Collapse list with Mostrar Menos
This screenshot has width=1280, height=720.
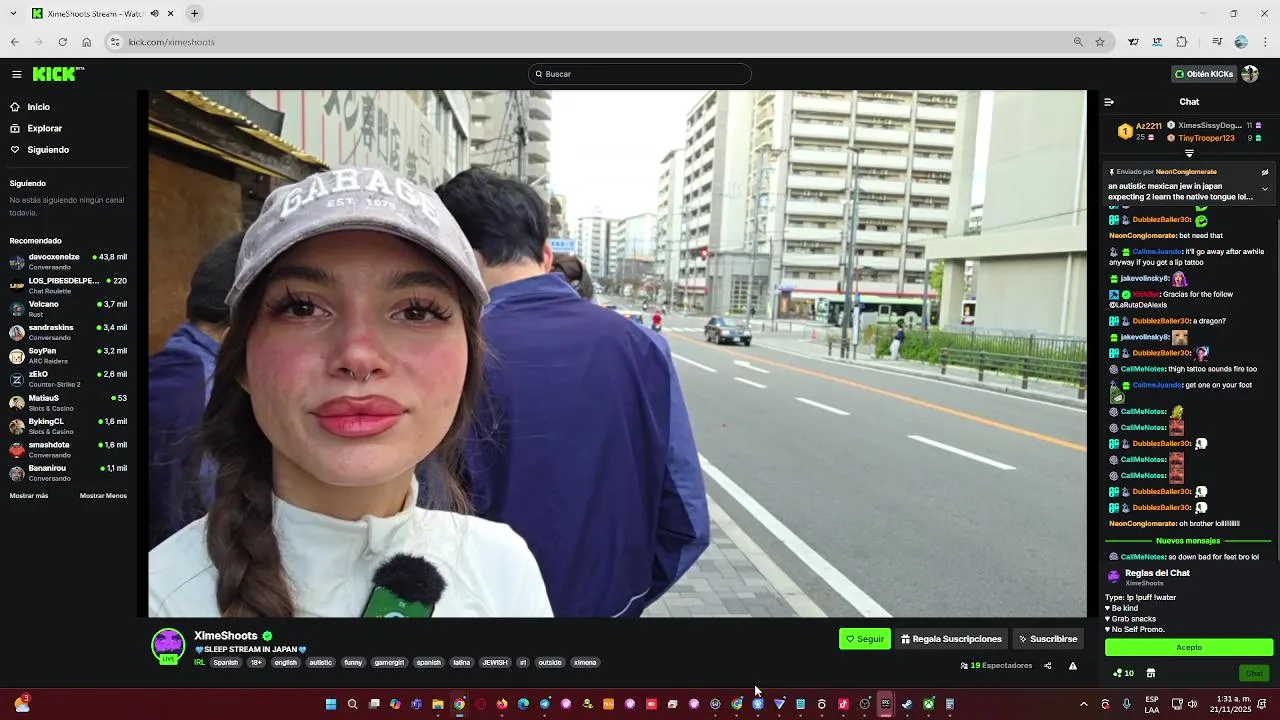103,496
